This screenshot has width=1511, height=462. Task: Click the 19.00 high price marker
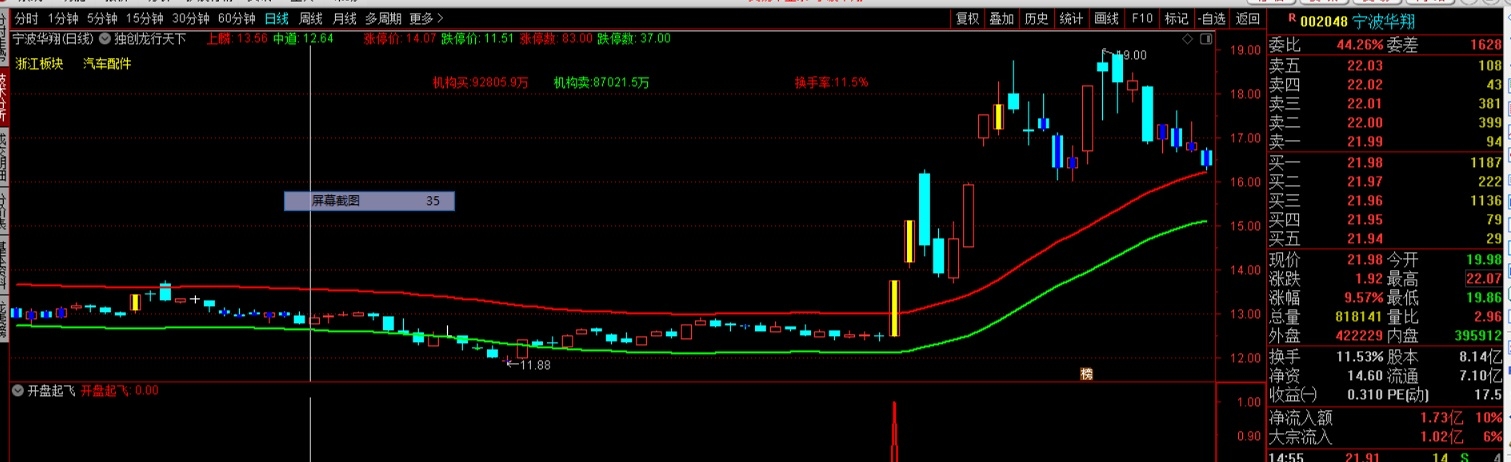[x=1131, y=55]
